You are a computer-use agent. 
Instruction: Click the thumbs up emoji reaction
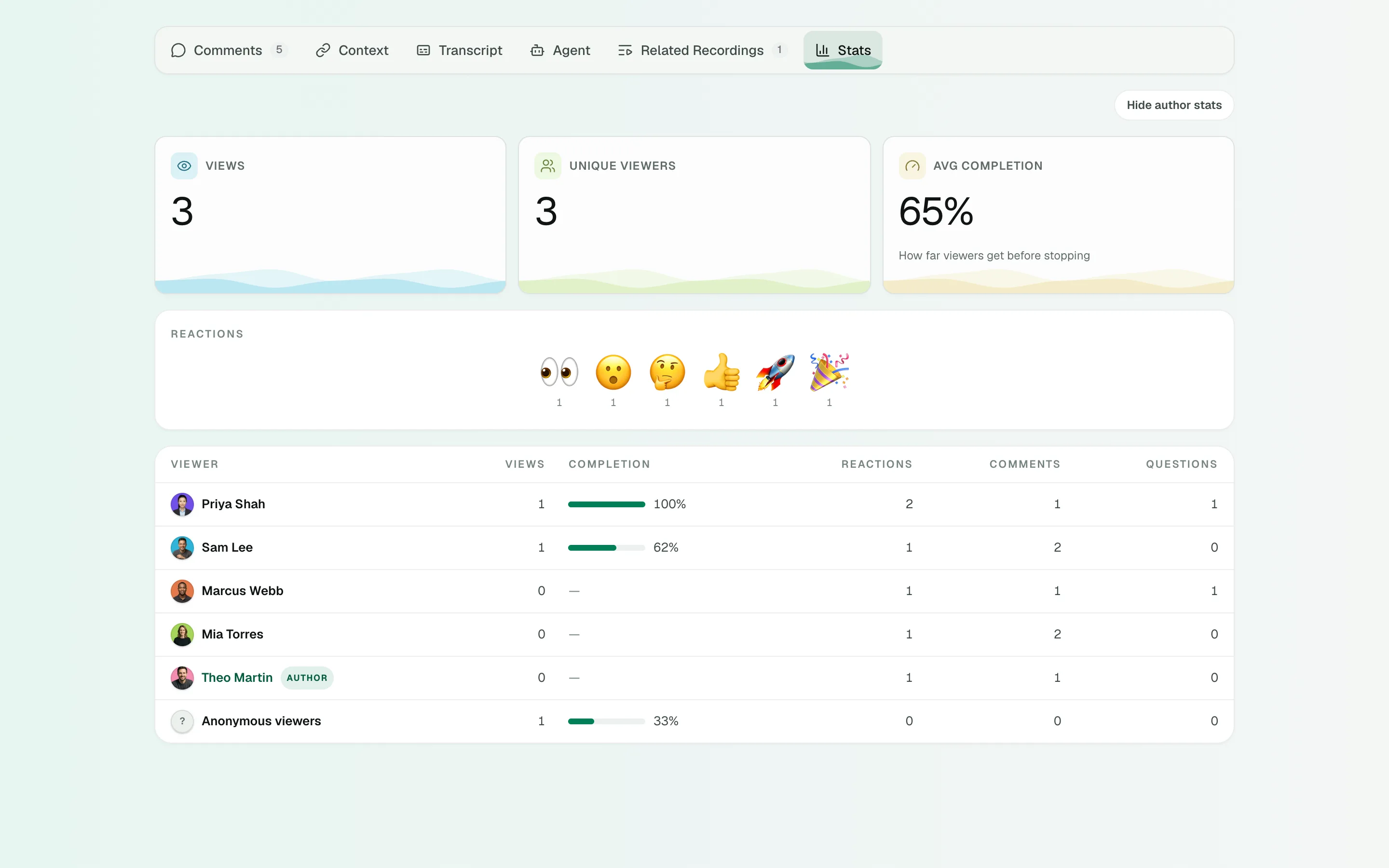pos(721,372)
